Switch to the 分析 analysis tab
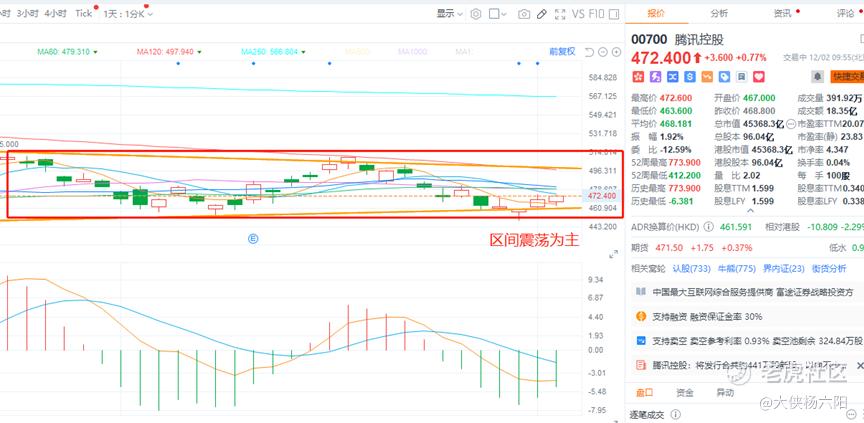 [719, 13]
